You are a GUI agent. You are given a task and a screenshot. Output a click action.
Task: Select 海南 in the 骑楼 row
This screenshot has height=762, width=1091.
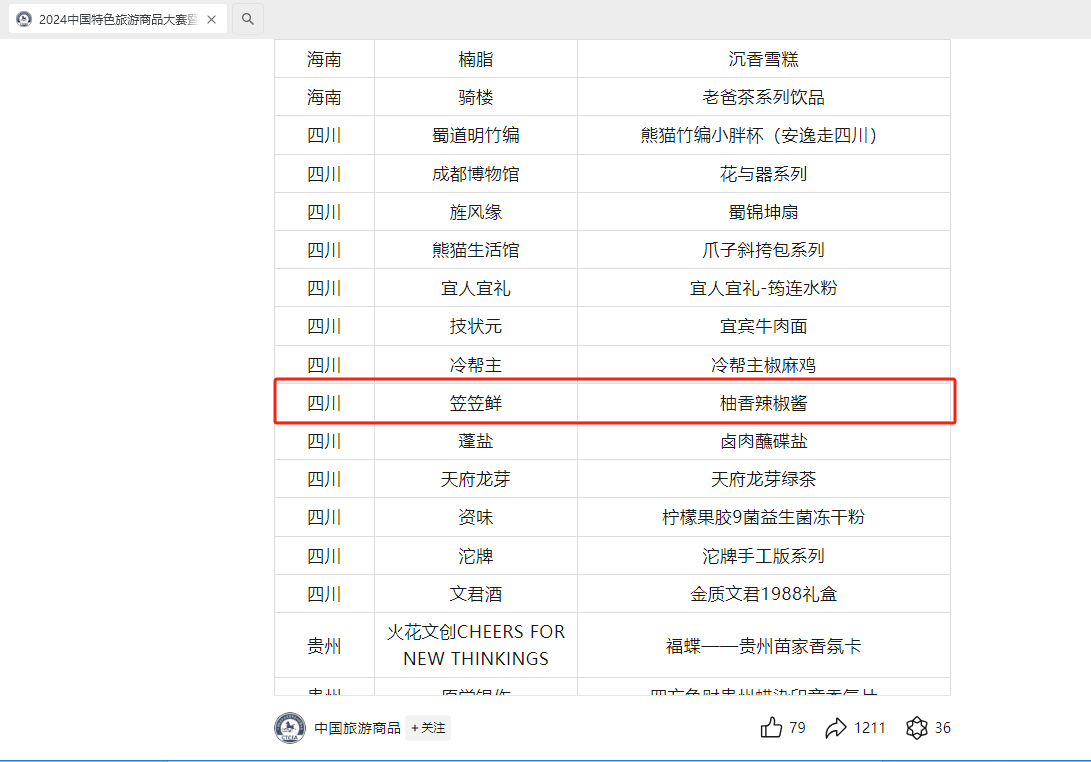324,97
